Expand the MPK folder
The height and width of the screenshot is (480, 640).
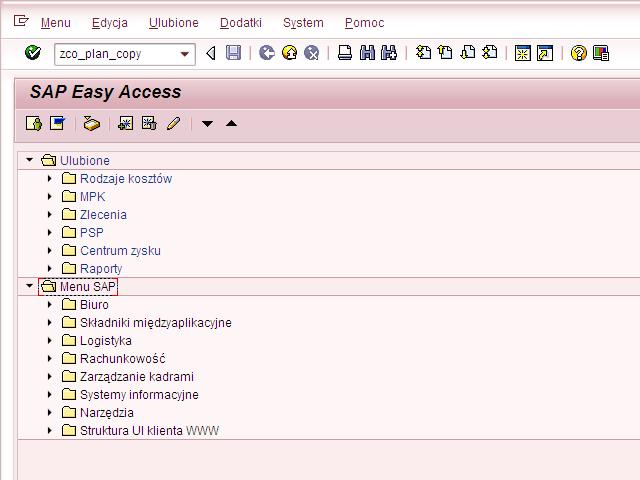tap(50, 196)
